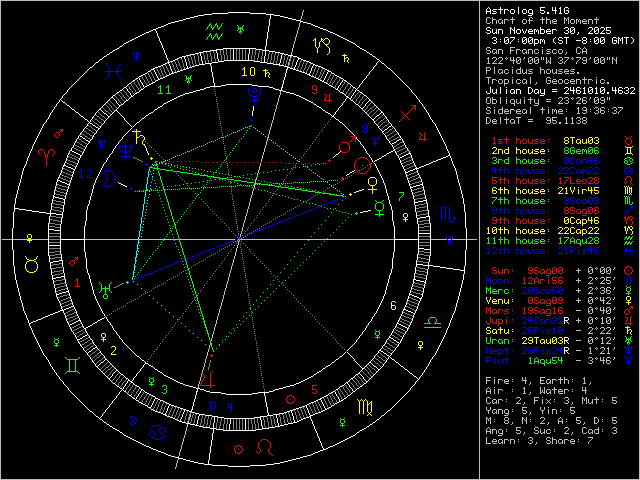Click the Capricorn sign glyph on the wheel

(322, 46)
